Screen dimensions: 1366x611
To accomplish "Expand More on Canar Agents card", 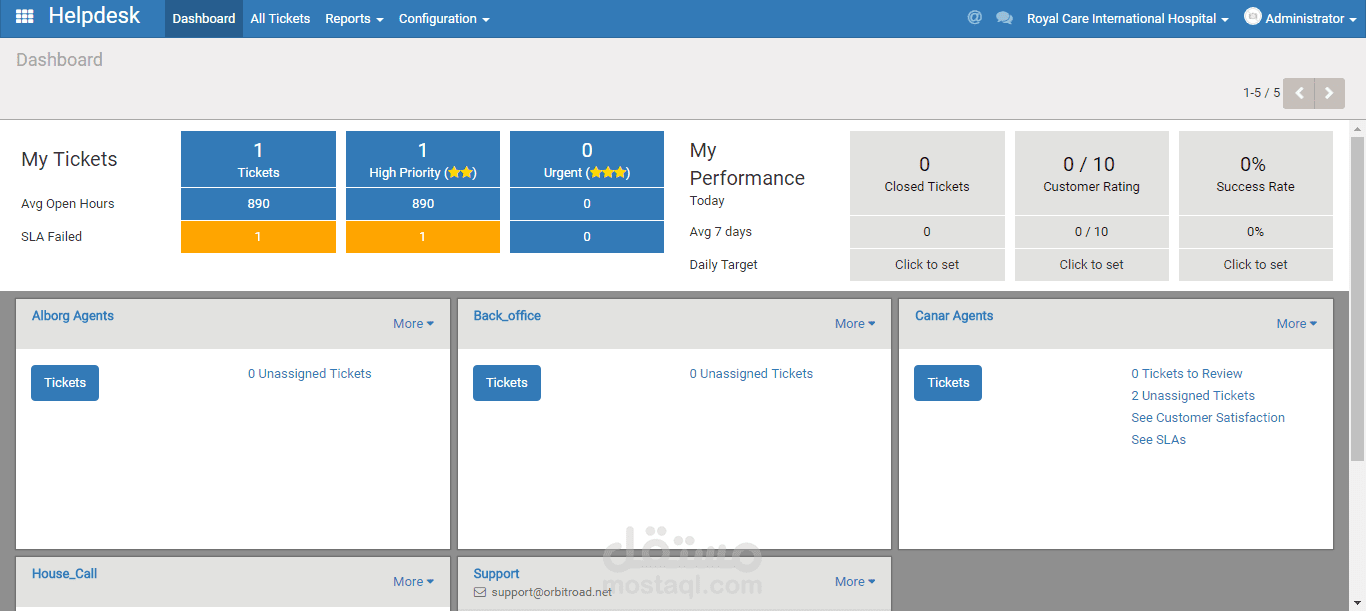I will click(x=1296, y=324).
